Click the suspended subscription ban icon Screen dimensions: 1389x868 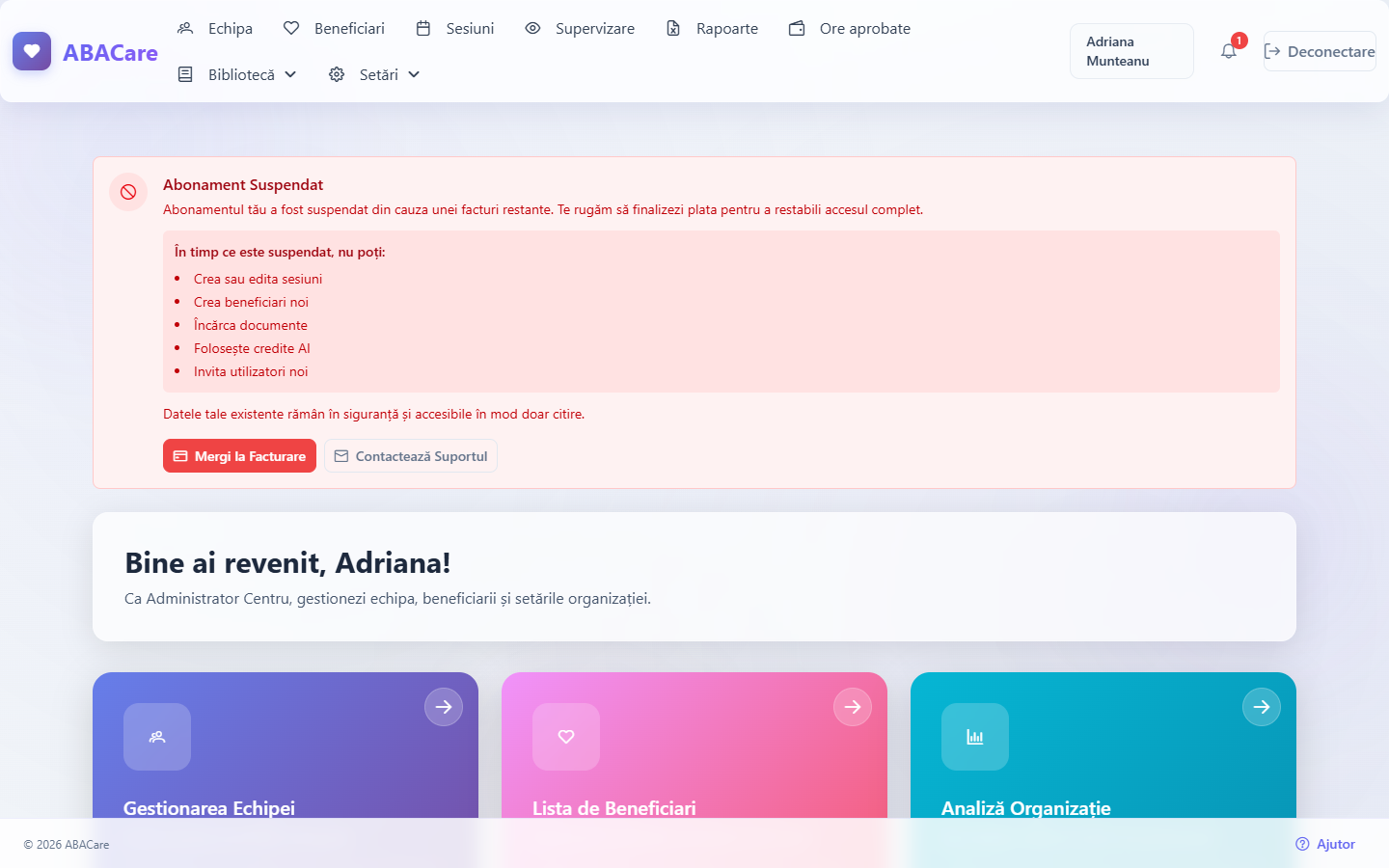coord(128,192)
